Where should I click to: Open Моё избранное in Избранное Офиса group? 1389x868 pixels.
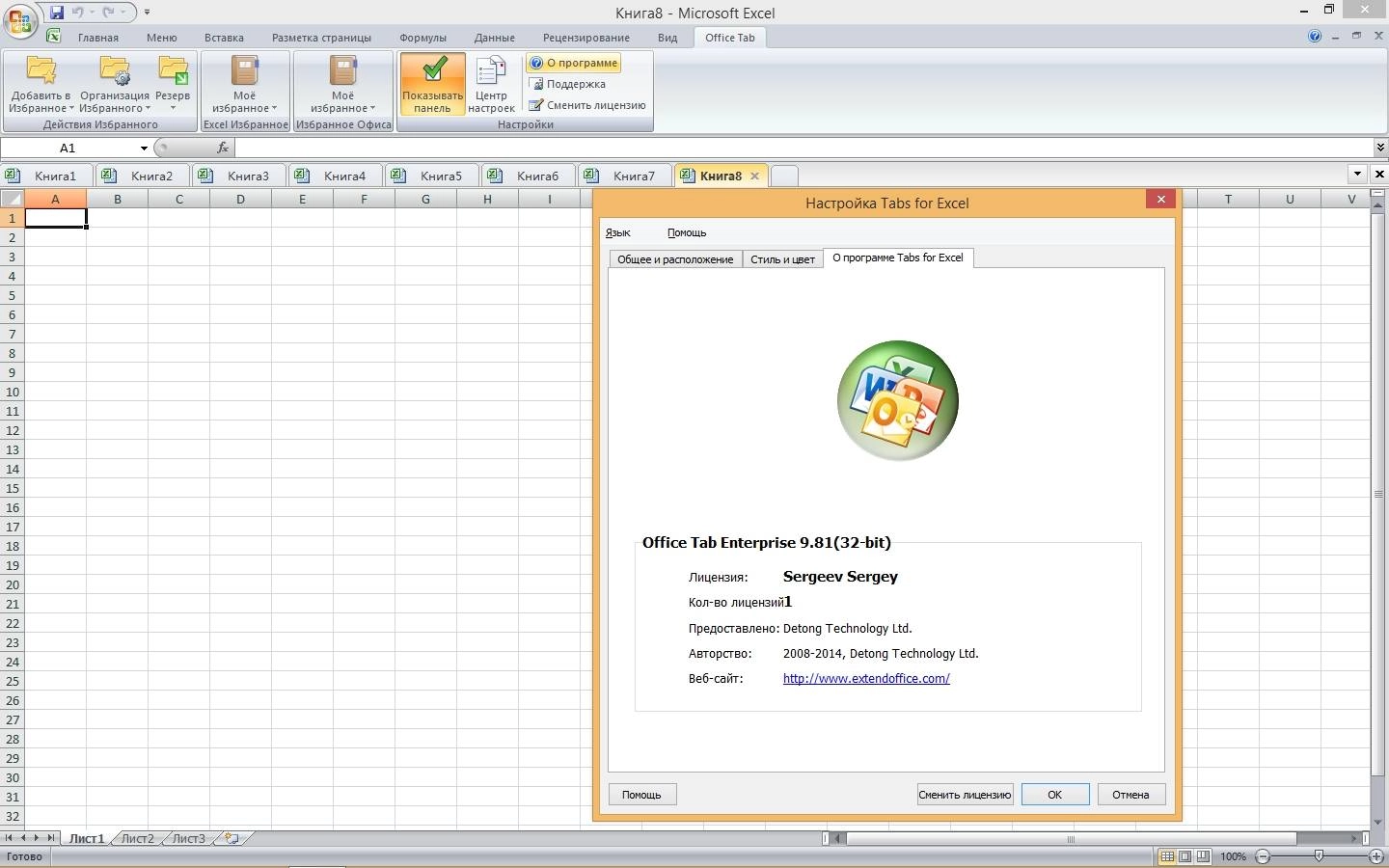click(x=343, y=84)
